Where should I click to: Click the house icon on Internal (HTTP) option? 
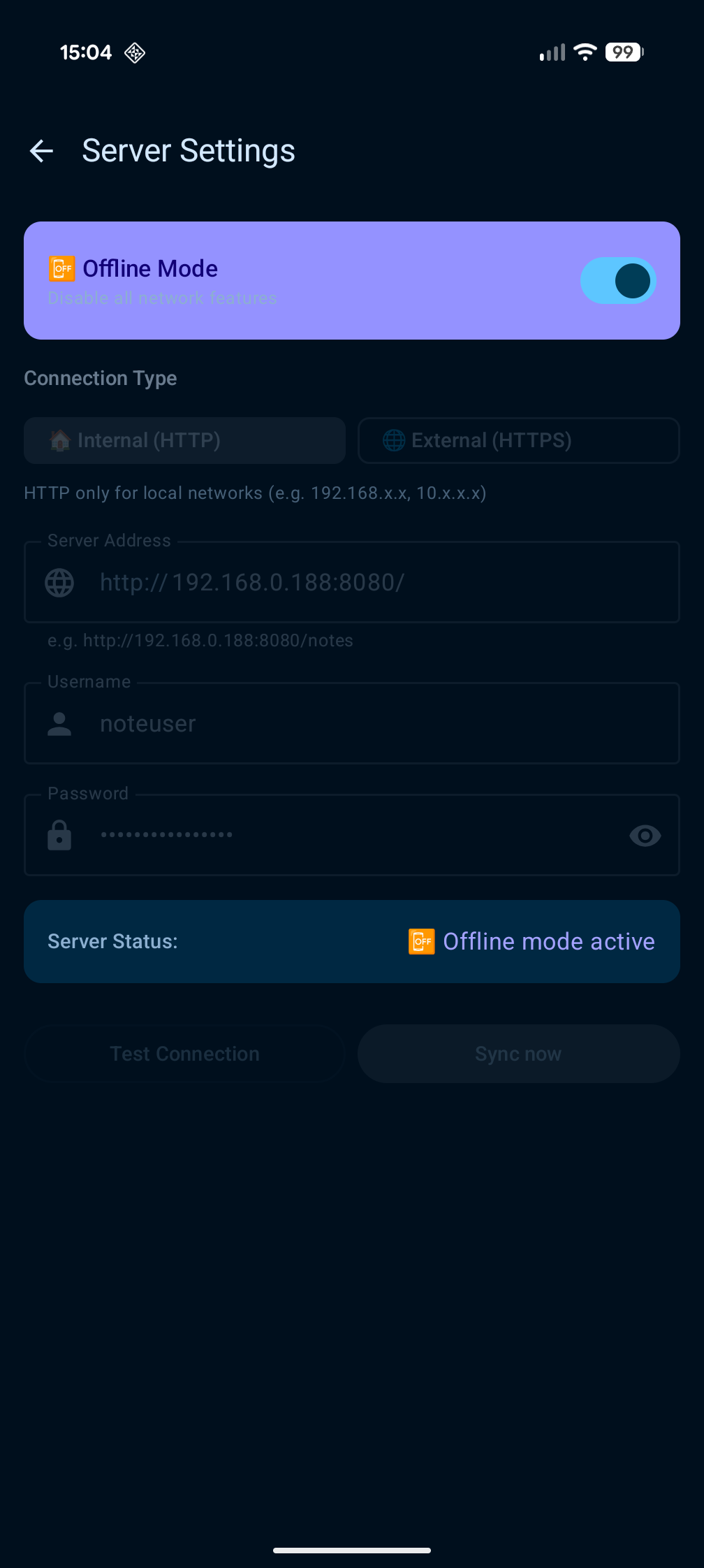60,440
